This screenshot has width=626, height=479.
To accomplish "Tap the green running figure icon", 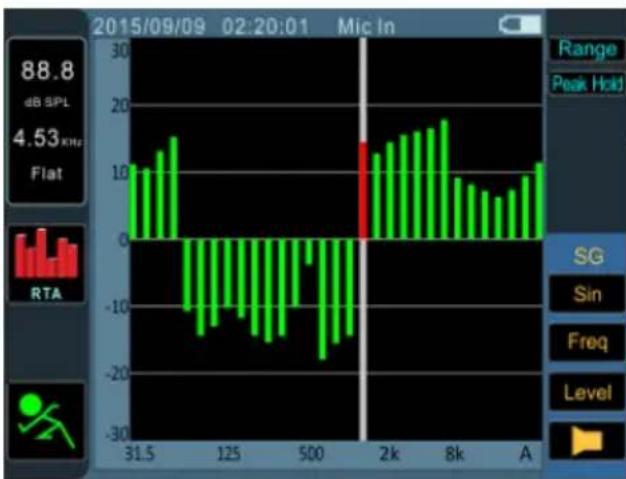I will point(46,421).
